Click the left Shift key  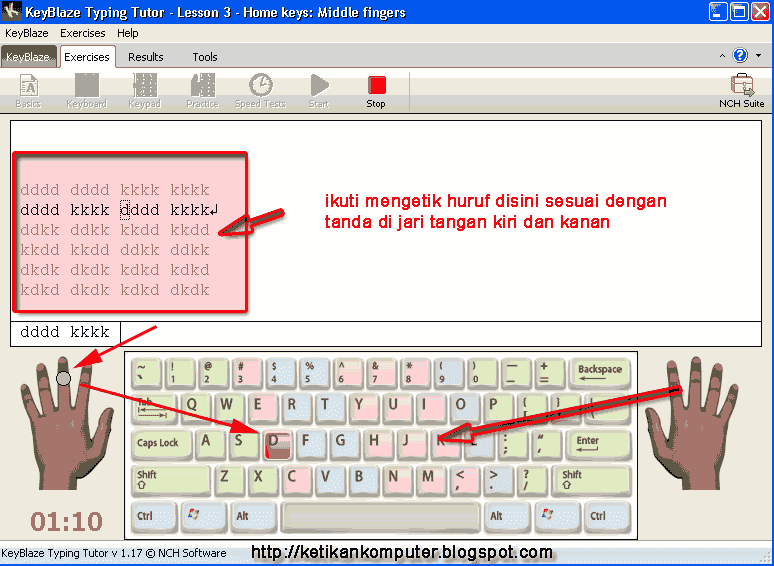pos(171,480)
